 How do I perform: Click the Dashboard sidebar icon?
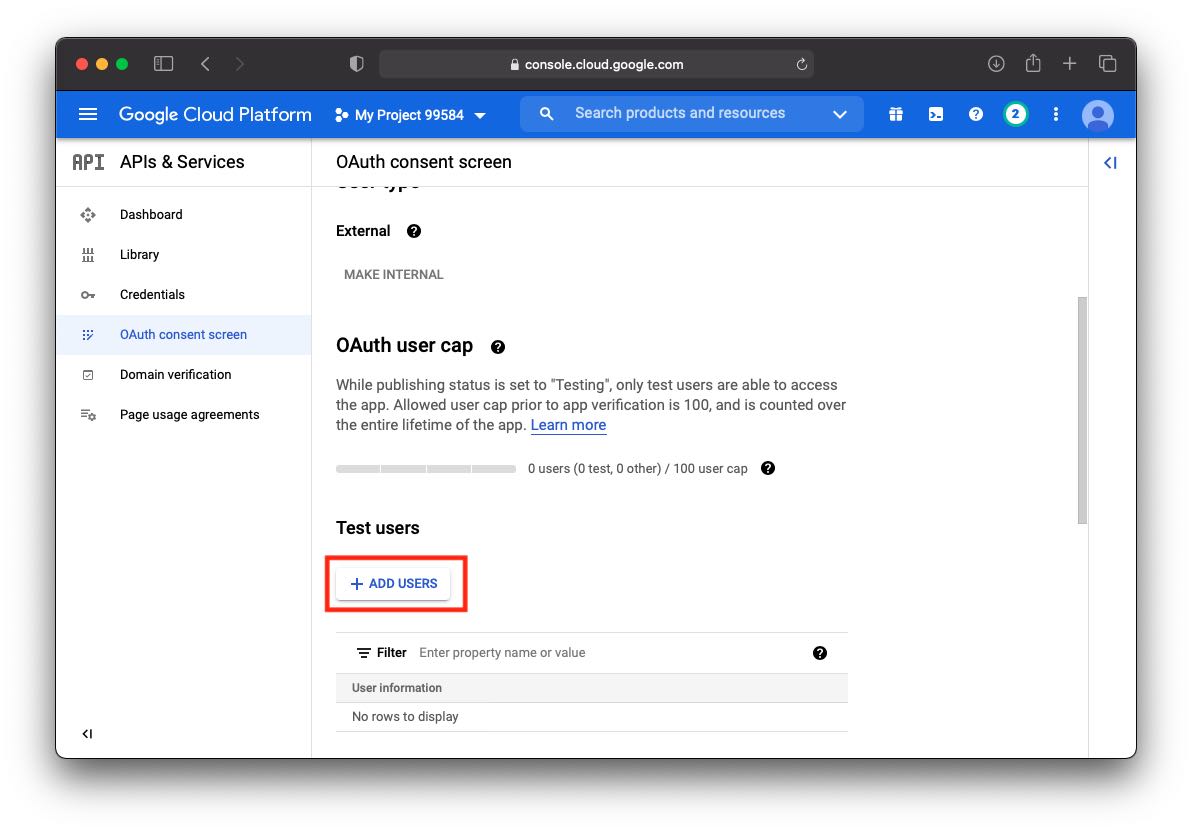[x=88, y=214]
